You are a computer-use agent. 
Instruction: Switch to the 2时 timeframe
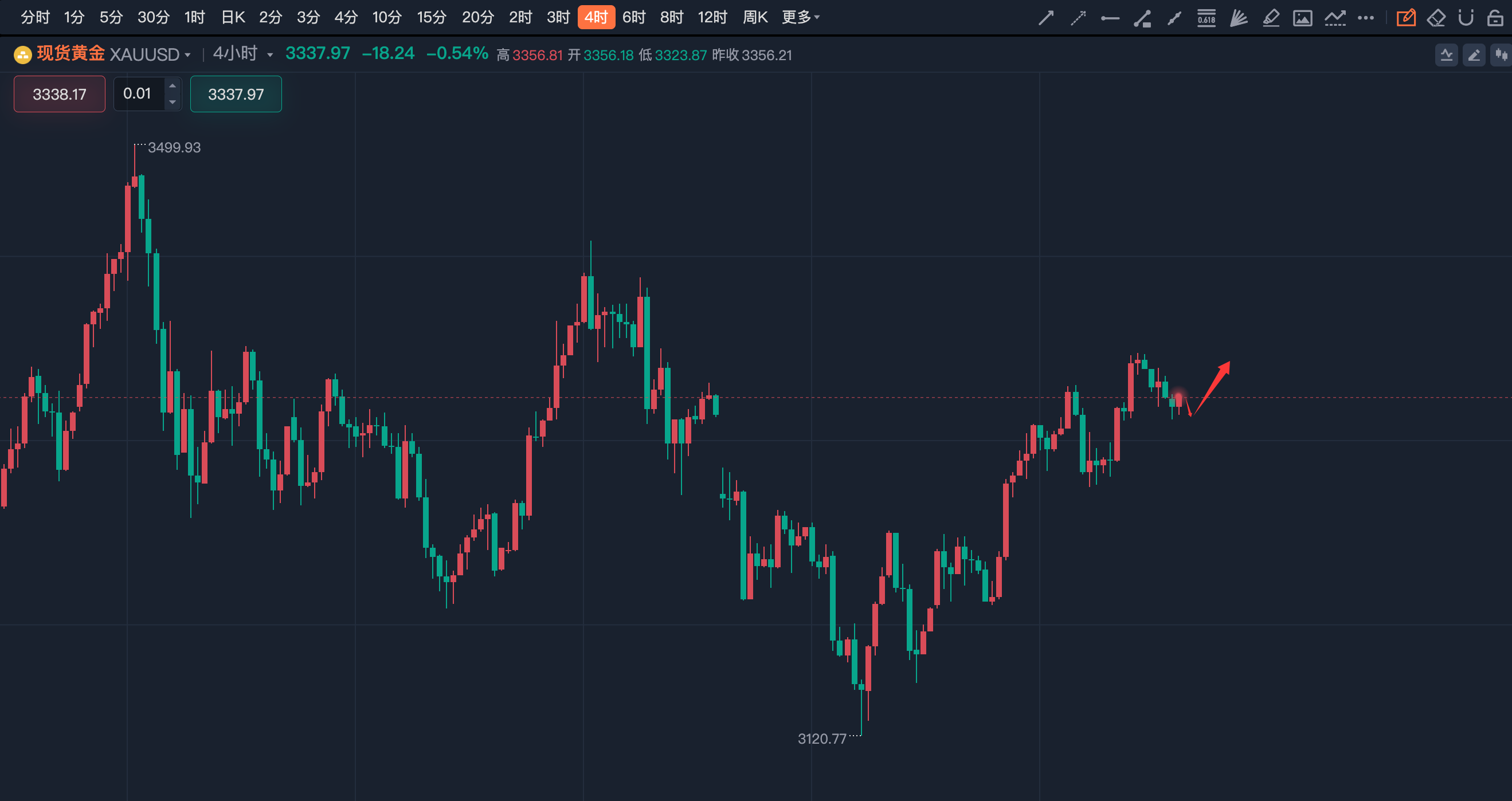point(520,18)
